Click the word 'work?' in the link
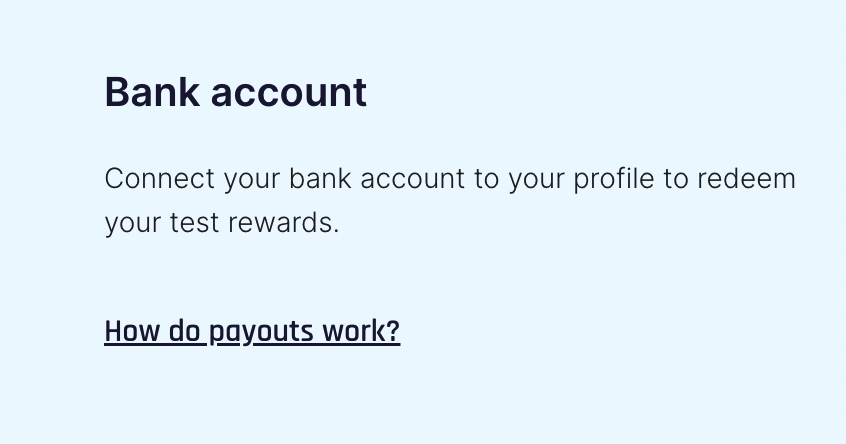This screenshot has width=846, height=444. click(x=361, y=331)
